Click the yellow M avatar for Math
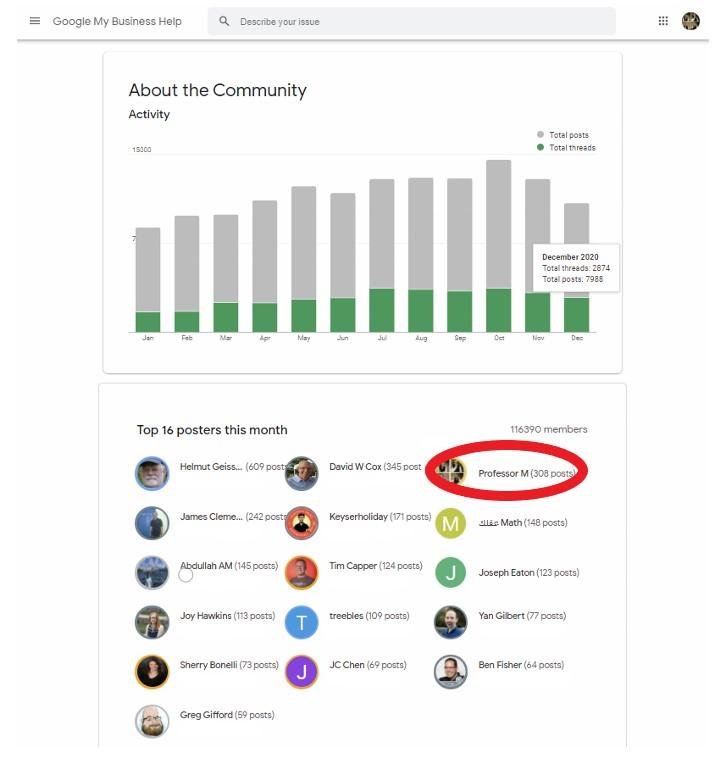 451,523
